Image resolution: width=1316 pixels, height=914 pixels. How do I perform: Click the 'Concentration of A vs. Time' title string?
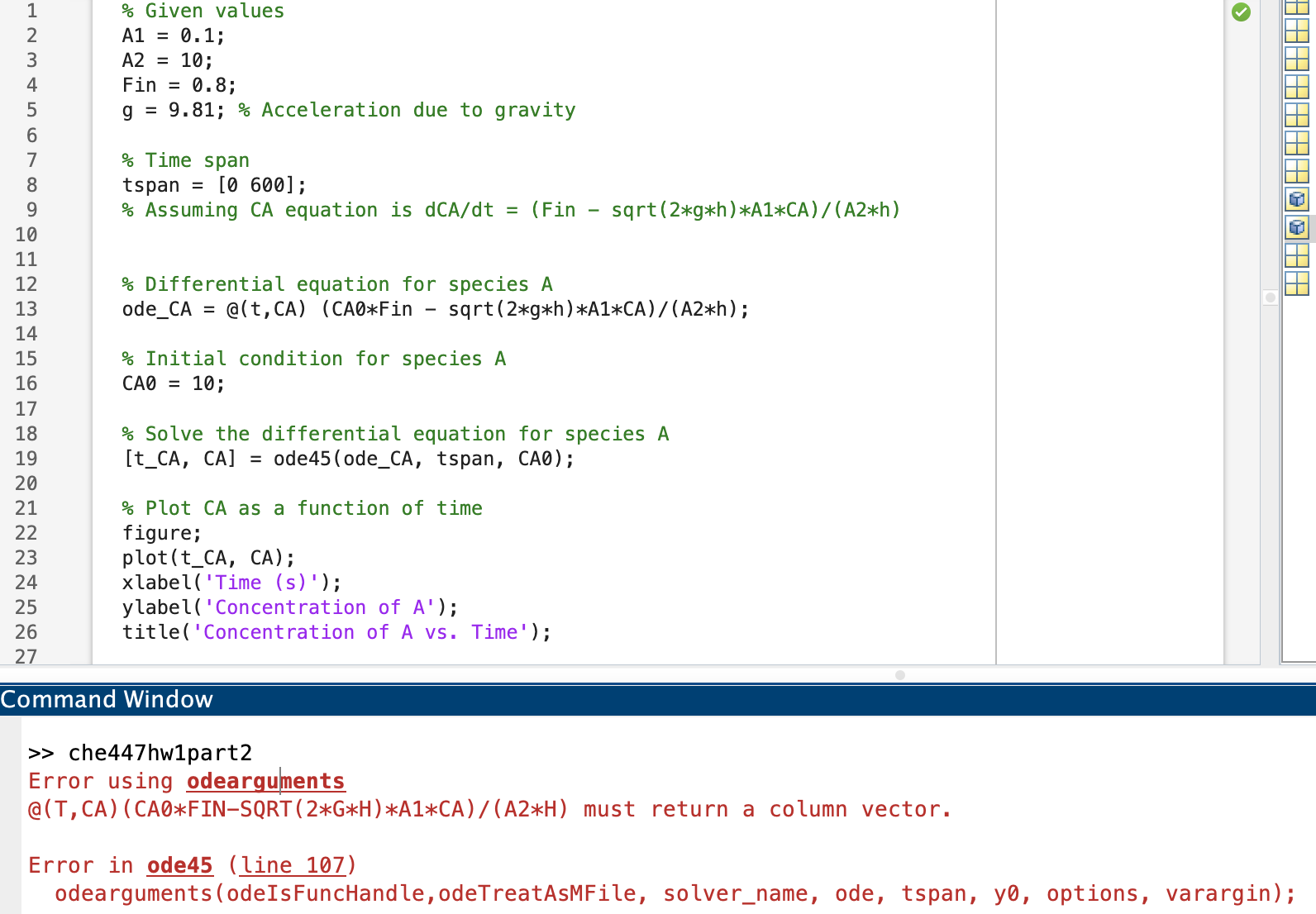(360, 632)
